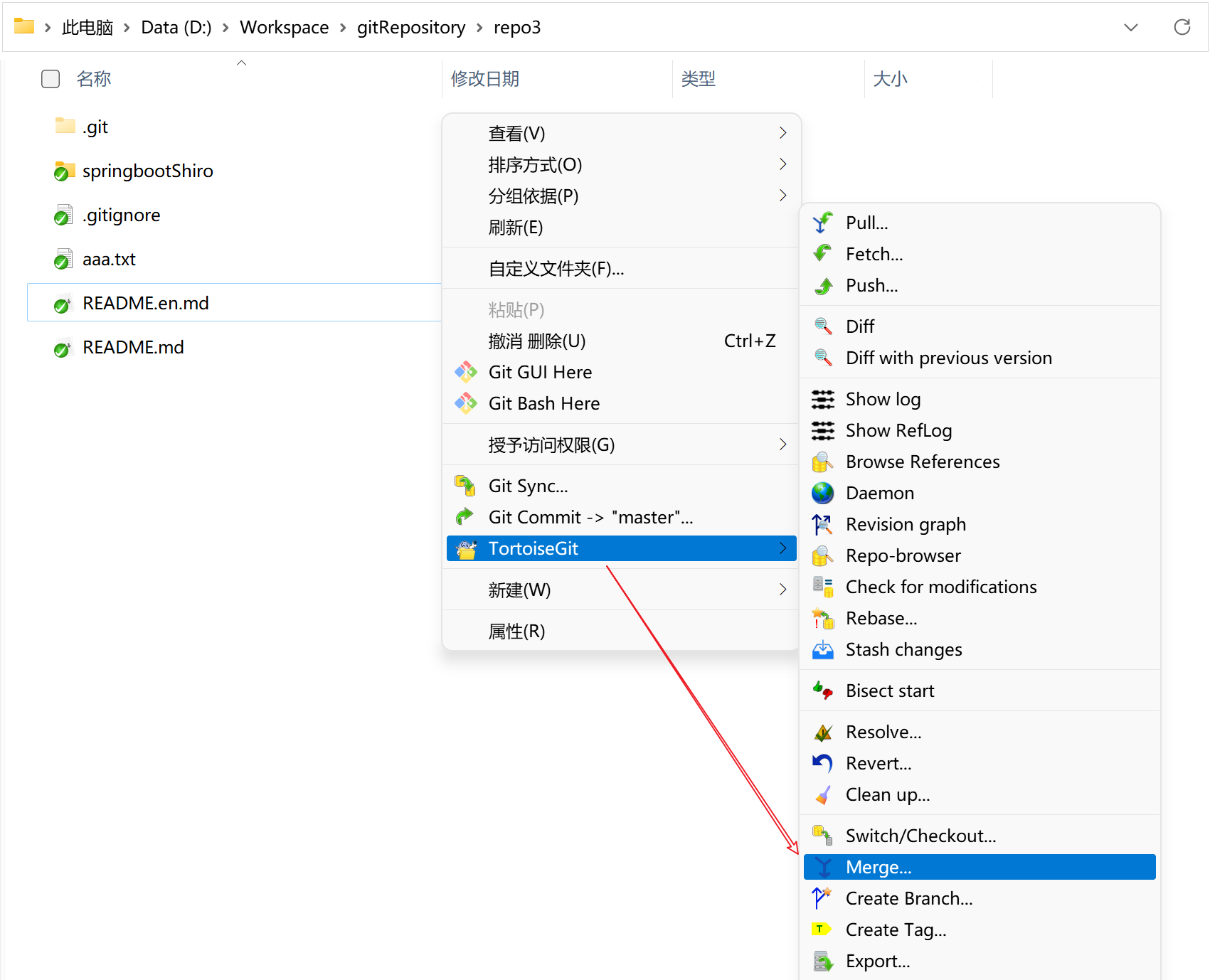The height and width of the screenshot is (980, 1210).
Task: Sort files by the 修改日期 column header
Action: pos(485,79)
